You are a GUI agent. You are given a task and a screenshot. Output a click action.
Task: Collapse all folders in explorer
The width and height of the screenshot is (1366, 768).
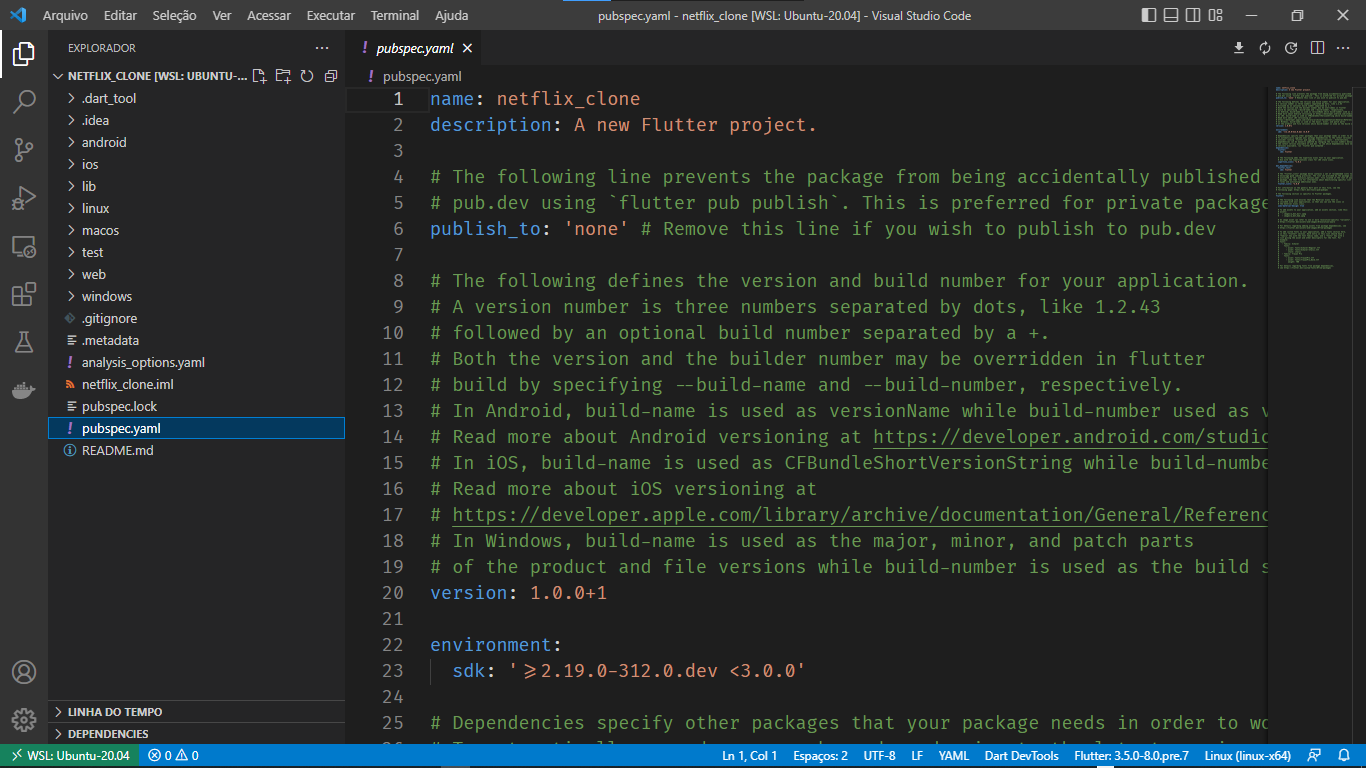point(331,76)
